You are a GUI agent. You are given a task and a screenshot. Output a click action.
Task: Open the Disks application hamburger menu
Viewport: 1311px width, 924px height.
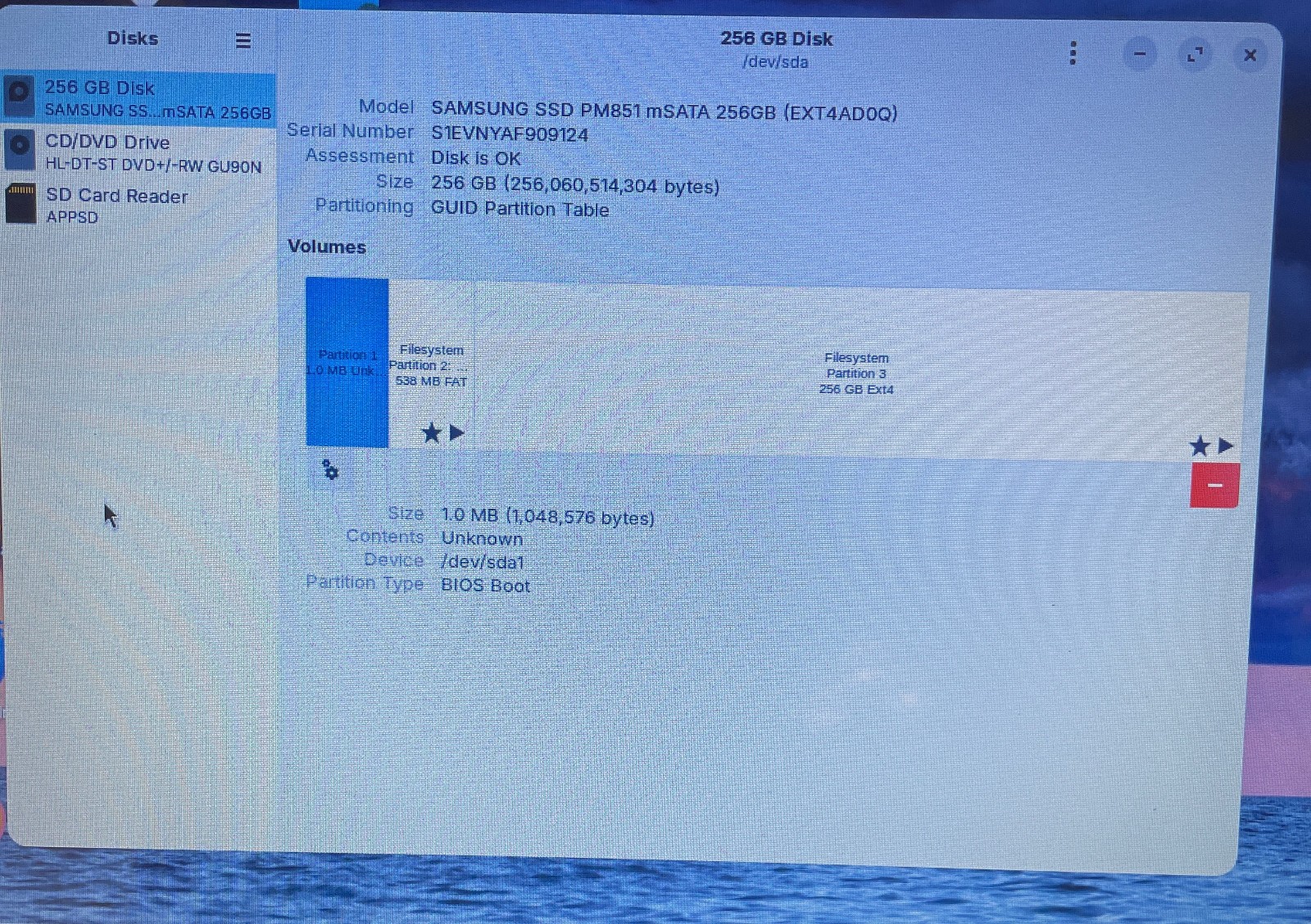[x=243, y=40]
